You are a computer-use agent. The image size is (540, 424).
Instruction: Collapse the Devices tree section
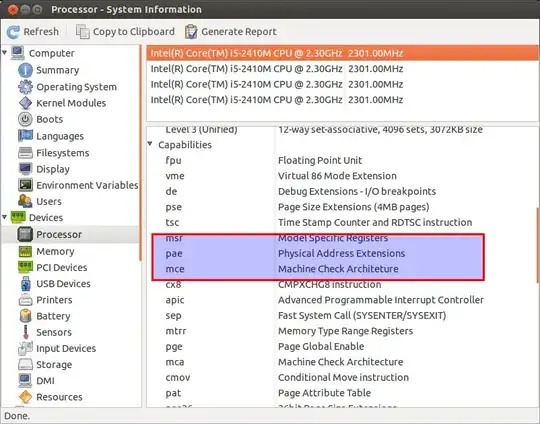click(4, 217)
